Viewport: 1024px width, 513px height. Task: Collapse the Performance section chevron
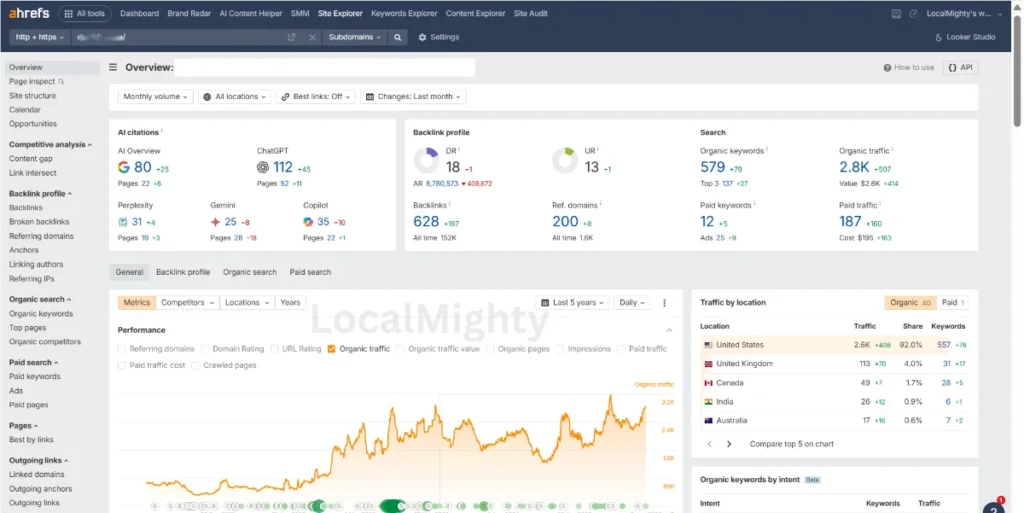click(x=669, y=330)
